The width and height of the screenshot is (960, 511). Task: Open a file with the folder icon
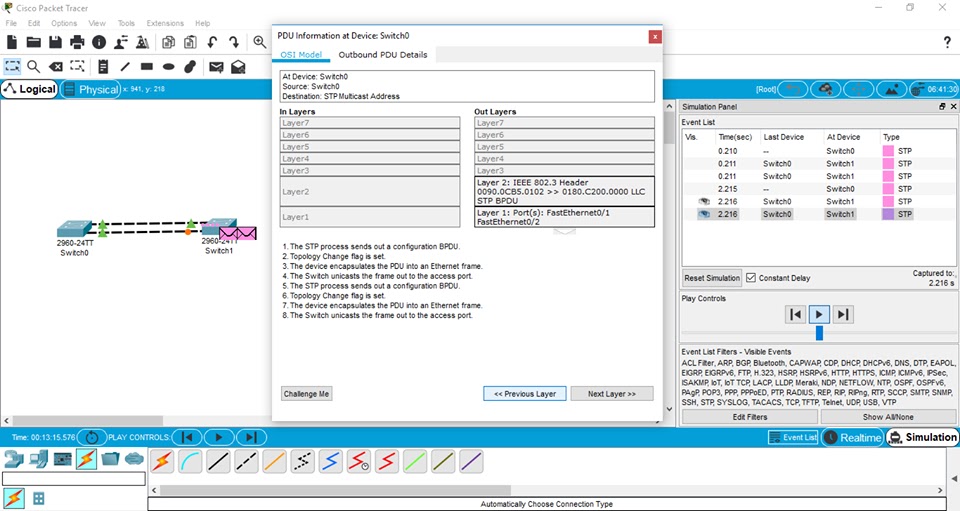point(34,42)
